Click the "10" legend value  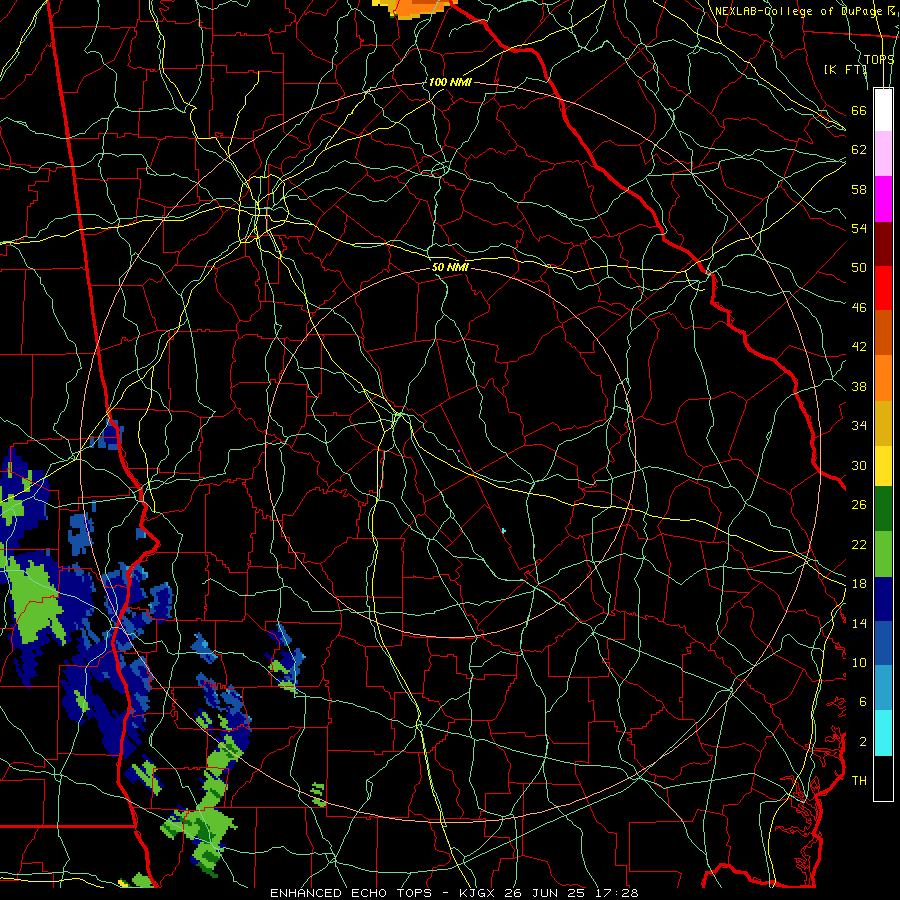click(859, 663)
